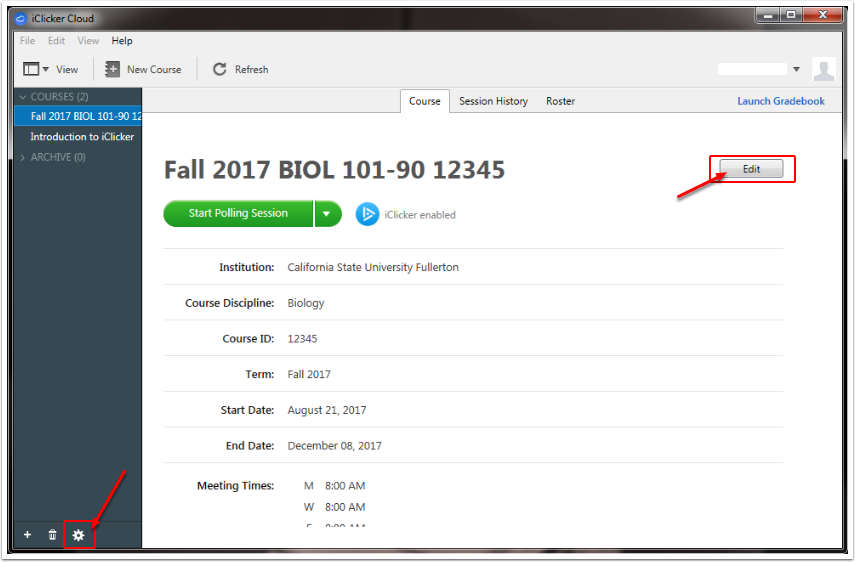Switch to the Course tab
The image size is (855, 562).
[425, 101]
